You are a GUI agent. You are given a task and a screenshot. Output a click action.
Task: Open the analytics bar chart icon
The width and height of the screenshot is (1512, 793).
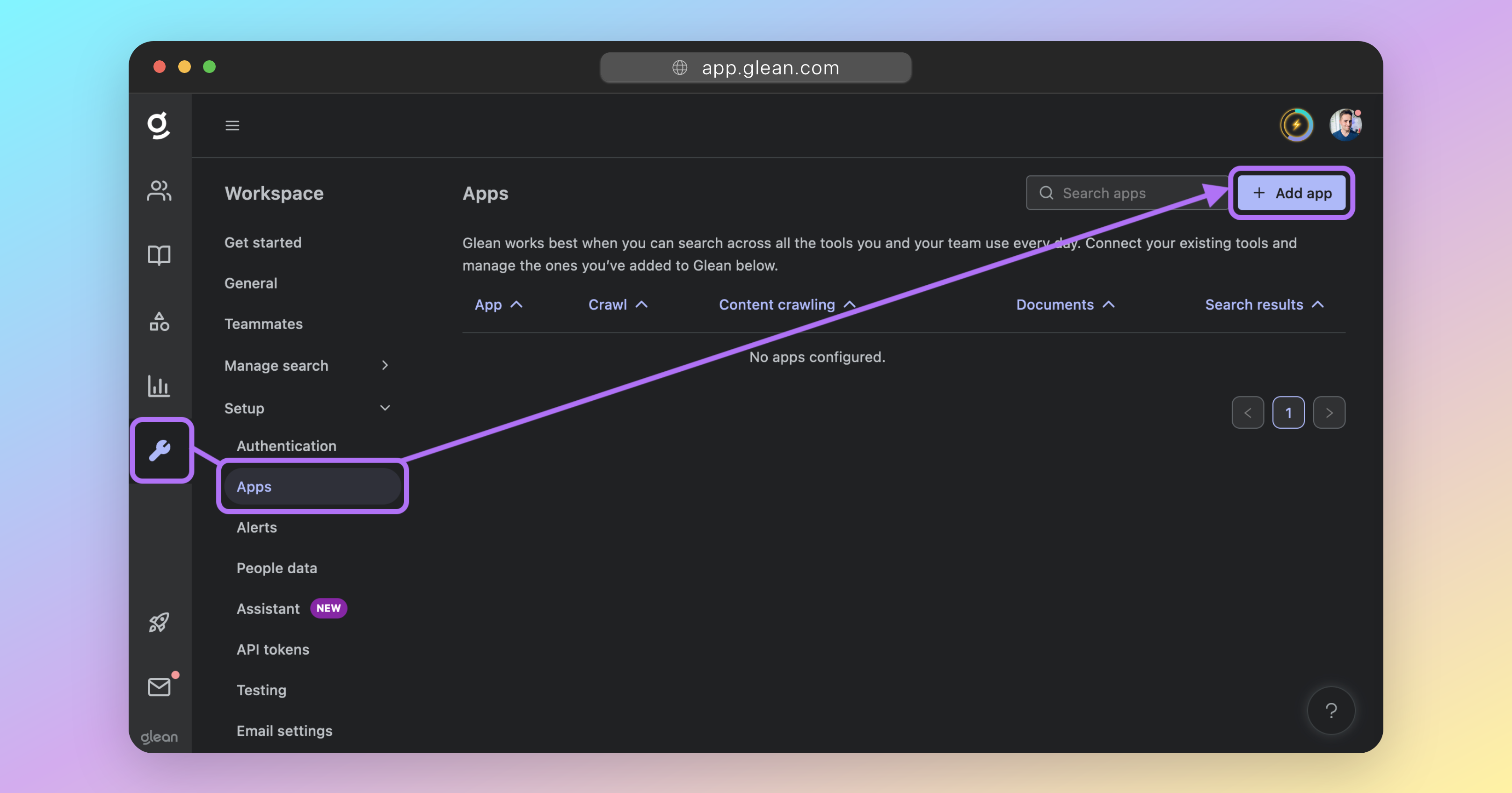coord(159,386)
